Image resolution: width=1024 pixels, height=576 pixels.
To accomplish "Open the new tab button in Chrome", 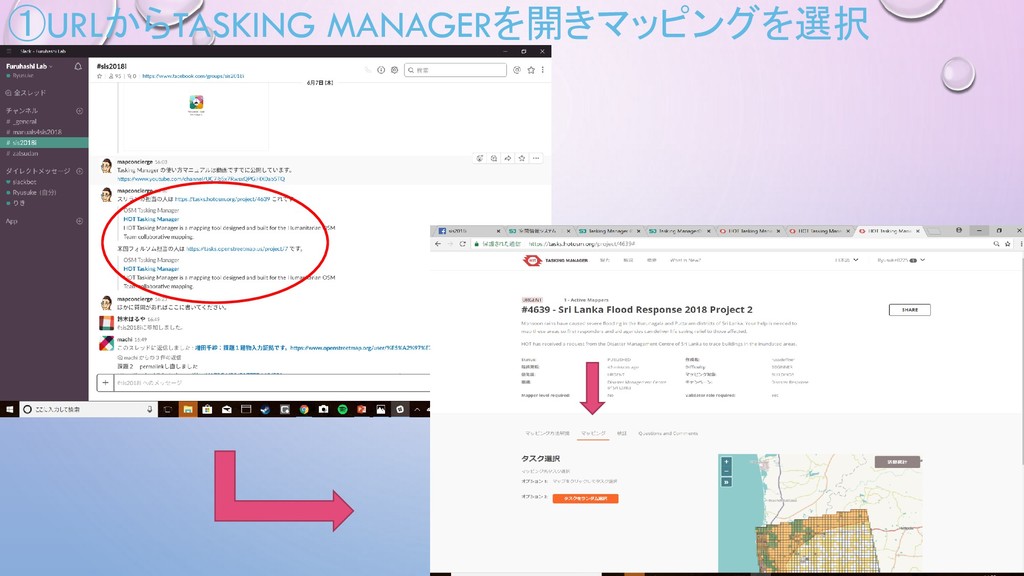I will [935, 231].
